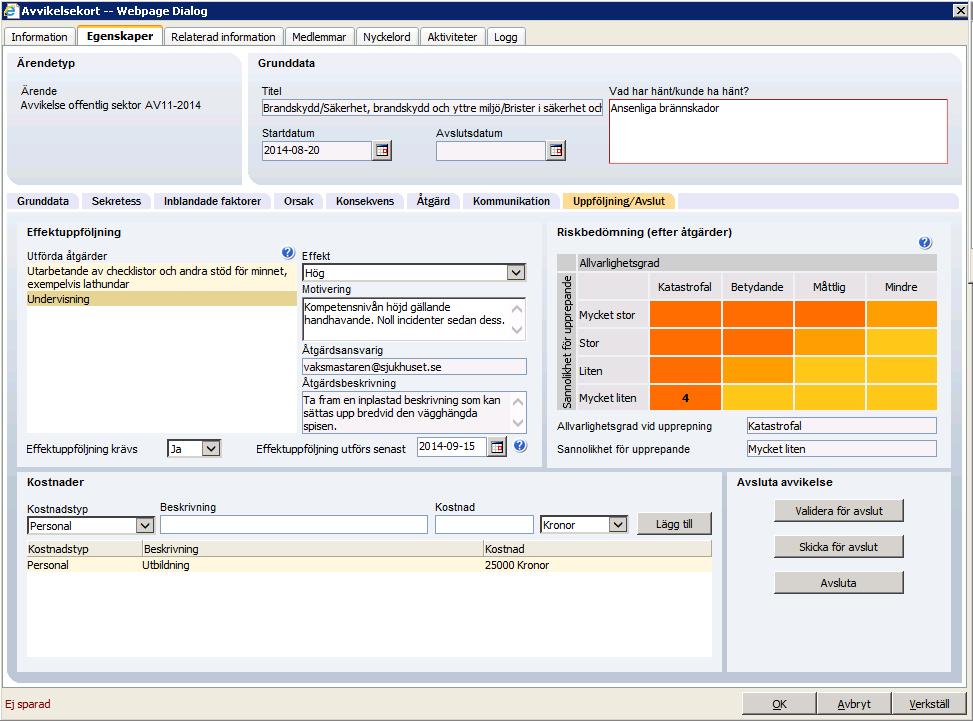Click the Motivering text area
This screenshot has width=973, height=721.
(x=414, y=320)
